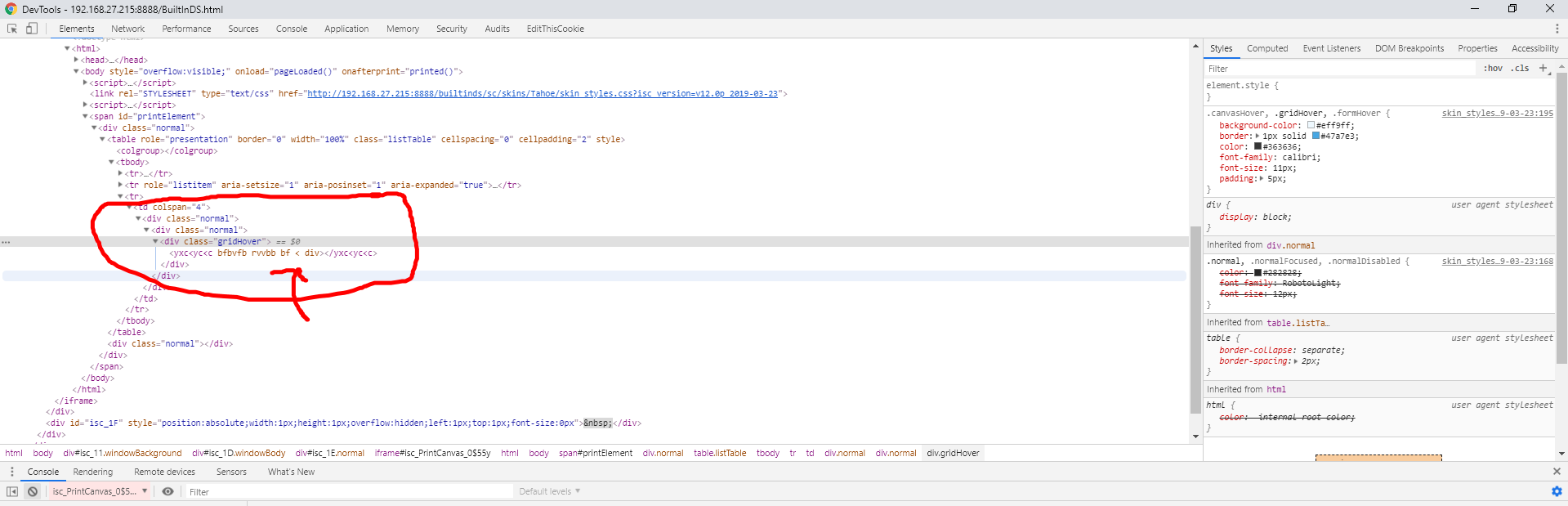Open drawer more-tools menu dots
This screenshot has width=1568, height=506.
[x=11, y=472]
